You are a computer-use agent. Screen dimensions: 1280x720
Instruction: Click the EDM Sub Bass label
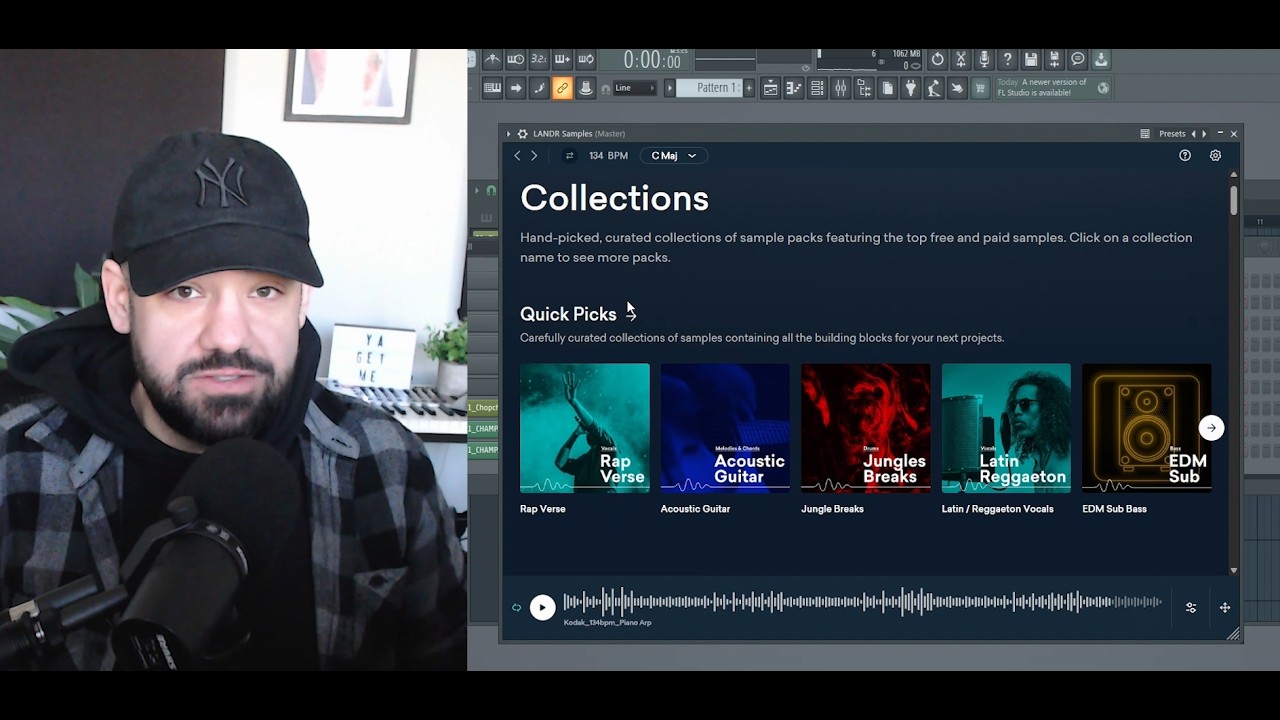[x=1114, y=509]
